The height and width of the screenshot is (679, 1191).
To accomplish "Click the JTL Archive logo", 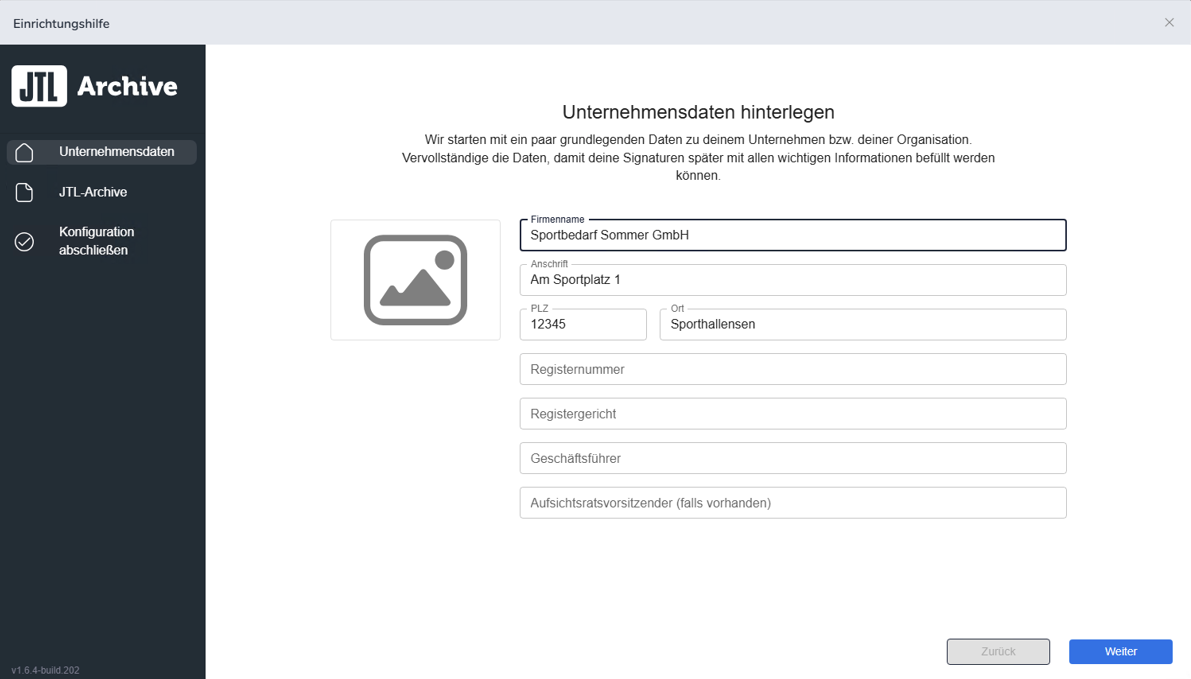I will pyautogui.click(x=95, y=87).
